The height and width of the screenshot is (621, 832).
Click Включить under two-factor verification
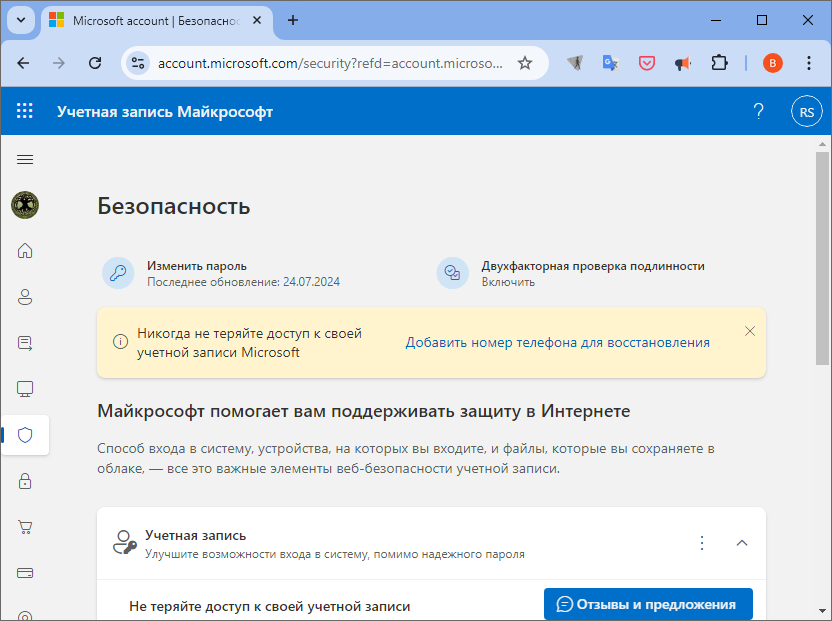(508, 282)
